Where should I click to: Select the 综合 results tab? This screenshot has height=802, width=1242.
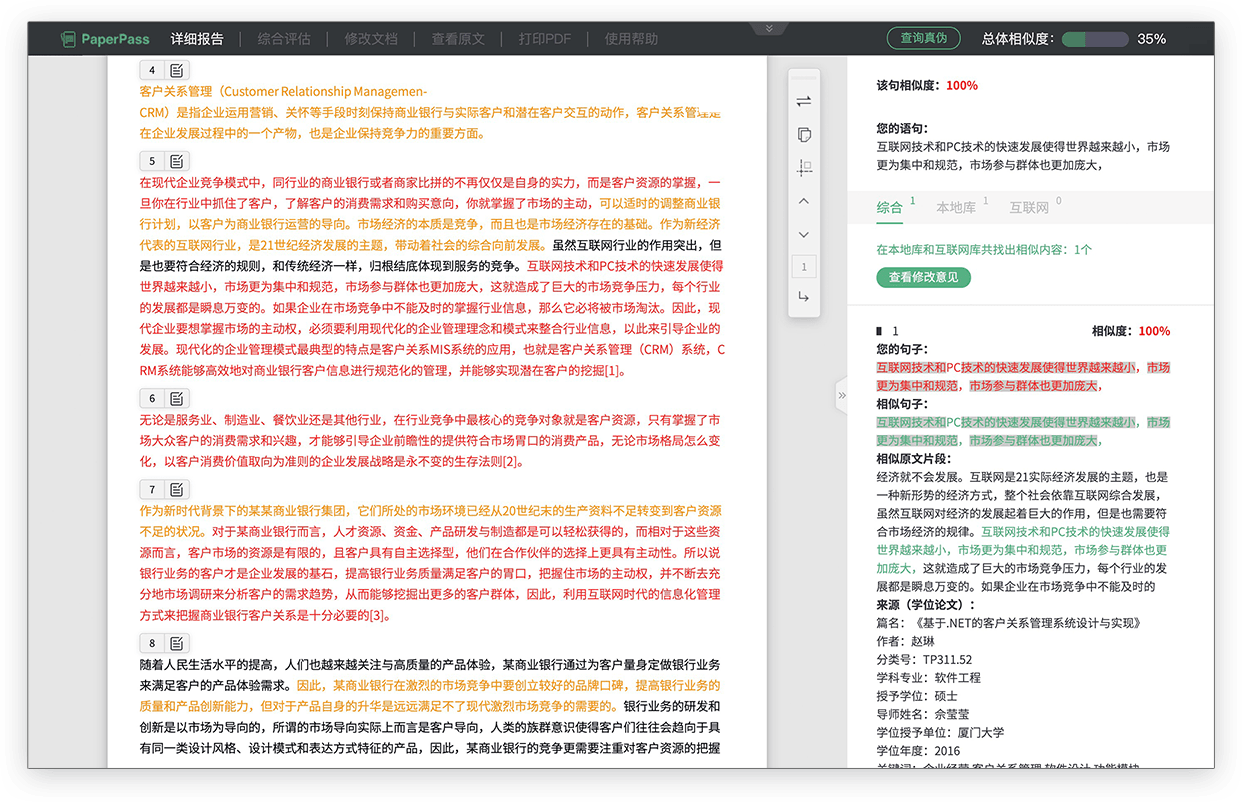click(890, 207)
